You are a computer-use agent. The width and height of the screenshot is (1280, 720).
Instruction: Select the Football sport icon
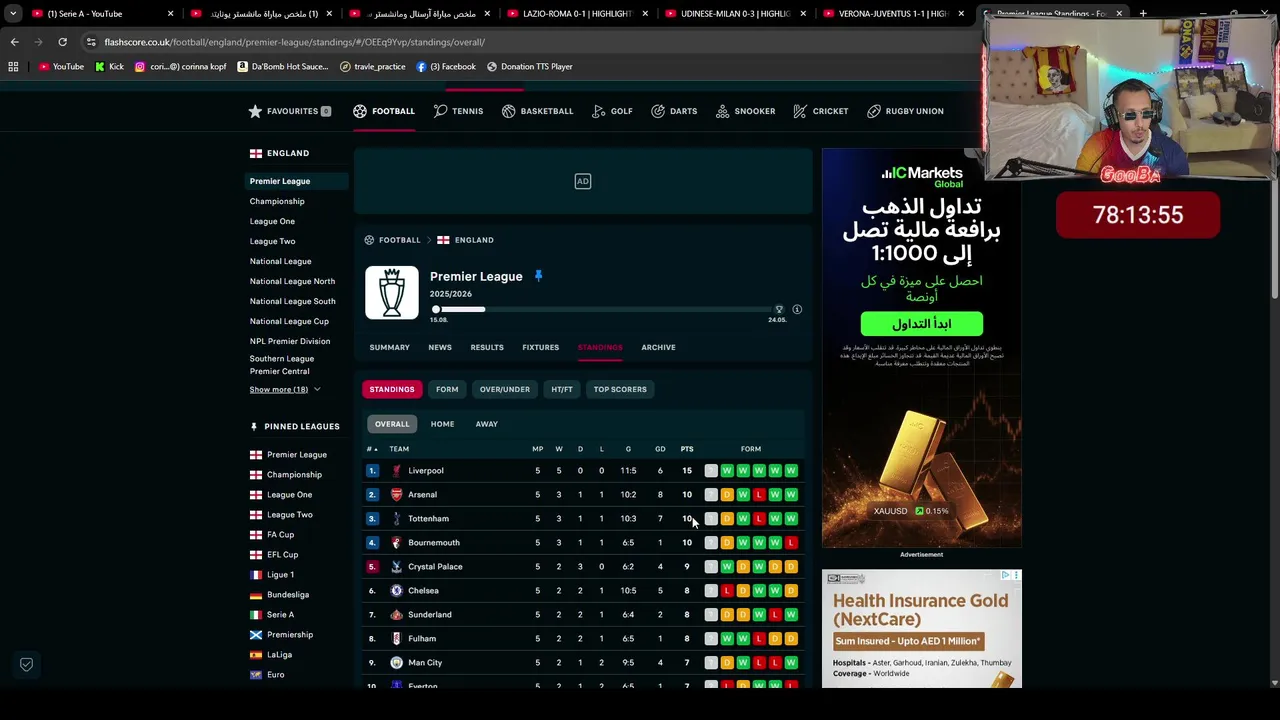(x=360, y=111)
